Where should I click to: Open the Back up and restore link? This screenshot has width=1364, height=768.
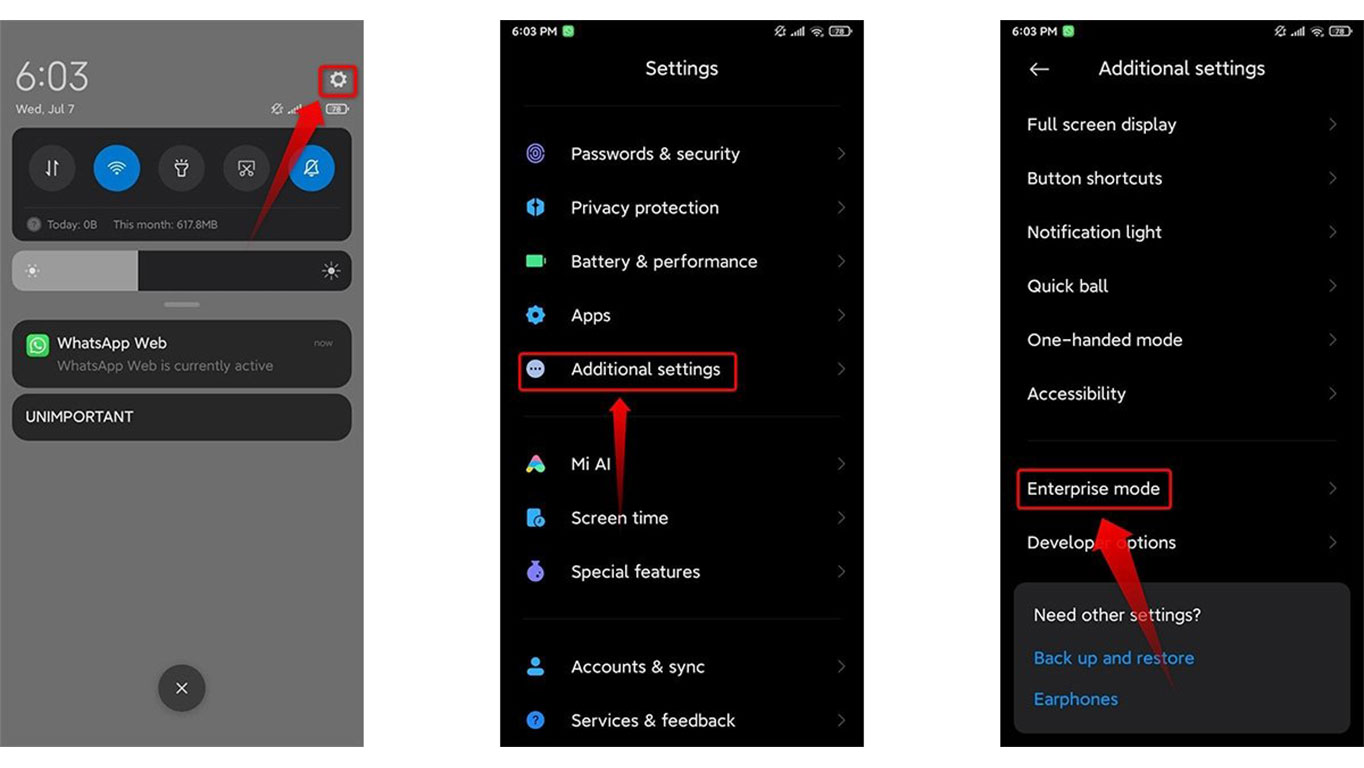click(1114, 658)
